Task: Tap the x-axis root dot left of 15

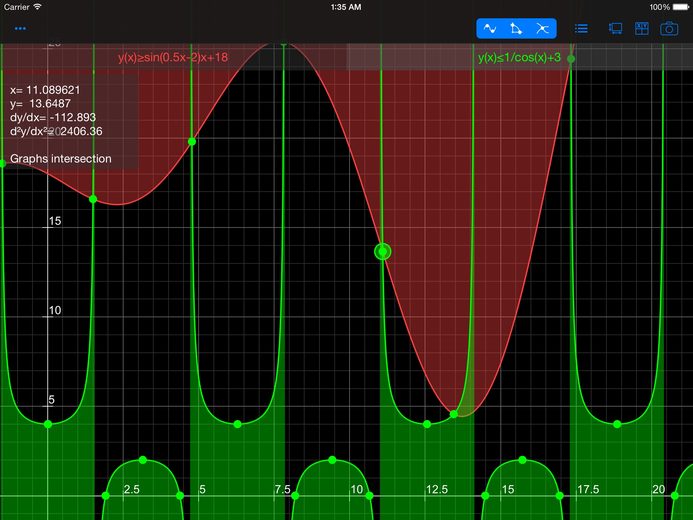Action: (485, 496)
